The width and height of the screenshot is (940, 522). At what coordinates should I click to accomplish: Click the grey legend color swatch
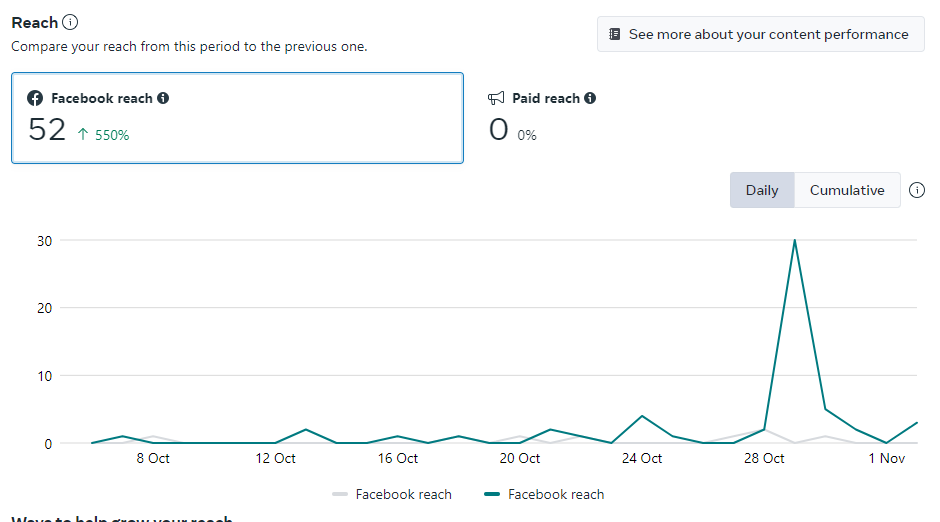[339, 494]
